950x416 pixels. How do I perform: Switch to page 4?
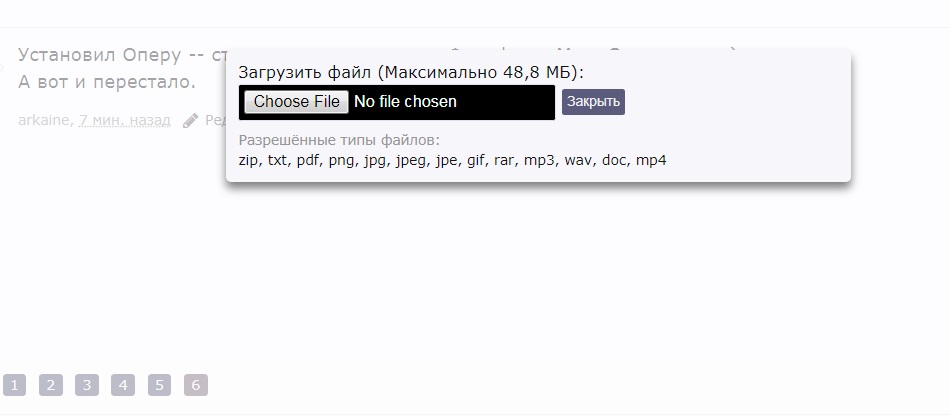coord(123,385)
